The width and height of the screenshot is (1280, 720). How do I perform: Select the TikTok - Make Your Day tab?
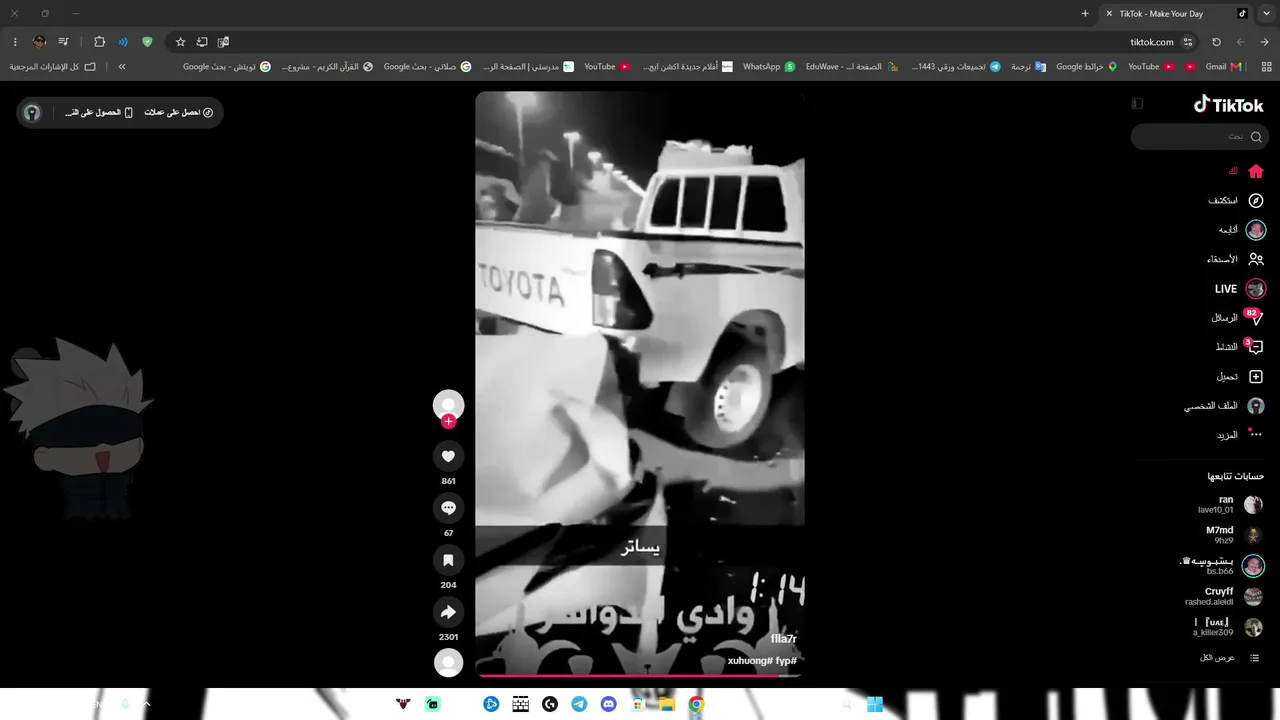click(1176, 14)
